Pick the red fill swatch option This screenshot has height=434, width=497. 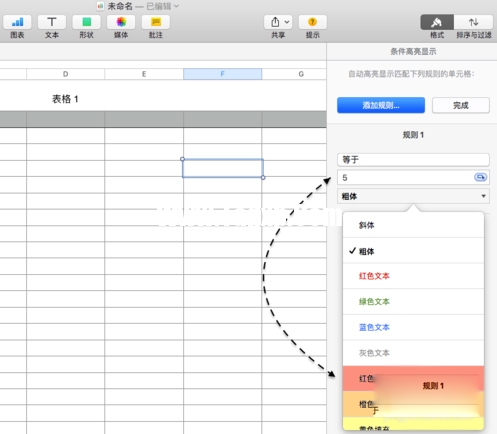click(x=413, y=379)
